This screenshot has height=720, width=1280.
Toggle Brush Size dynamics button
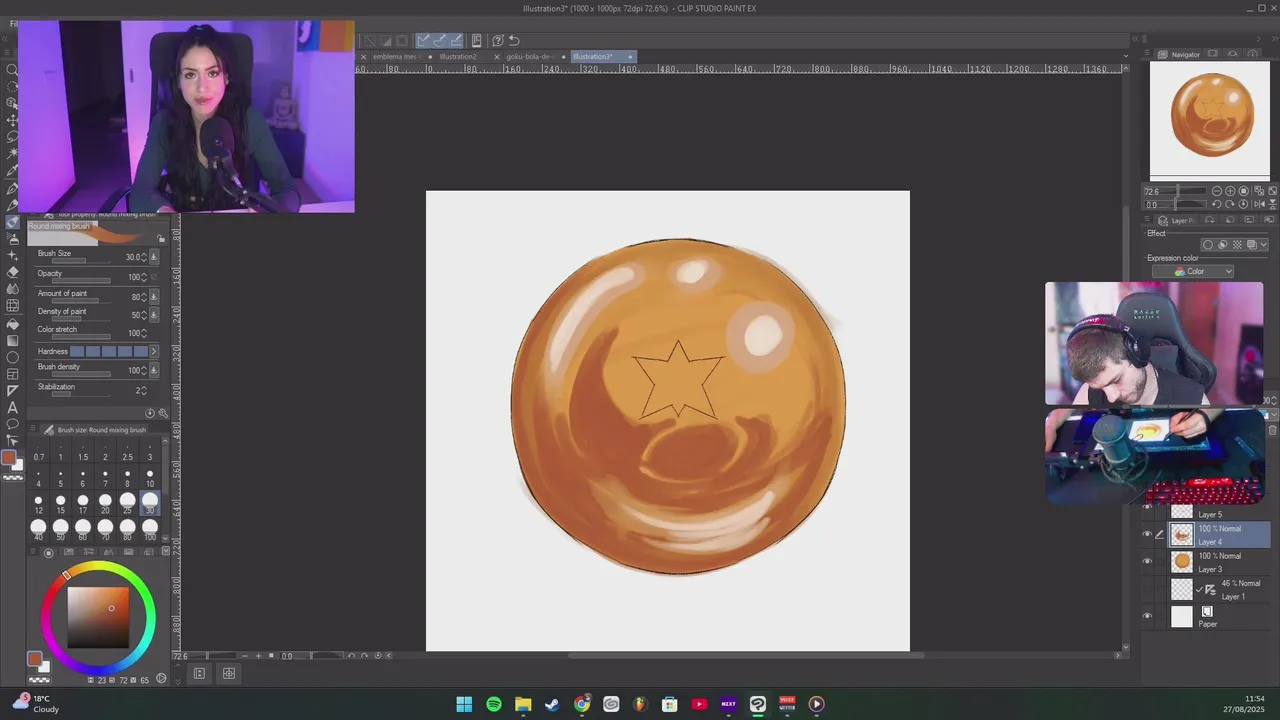click(x=153, y=257)
